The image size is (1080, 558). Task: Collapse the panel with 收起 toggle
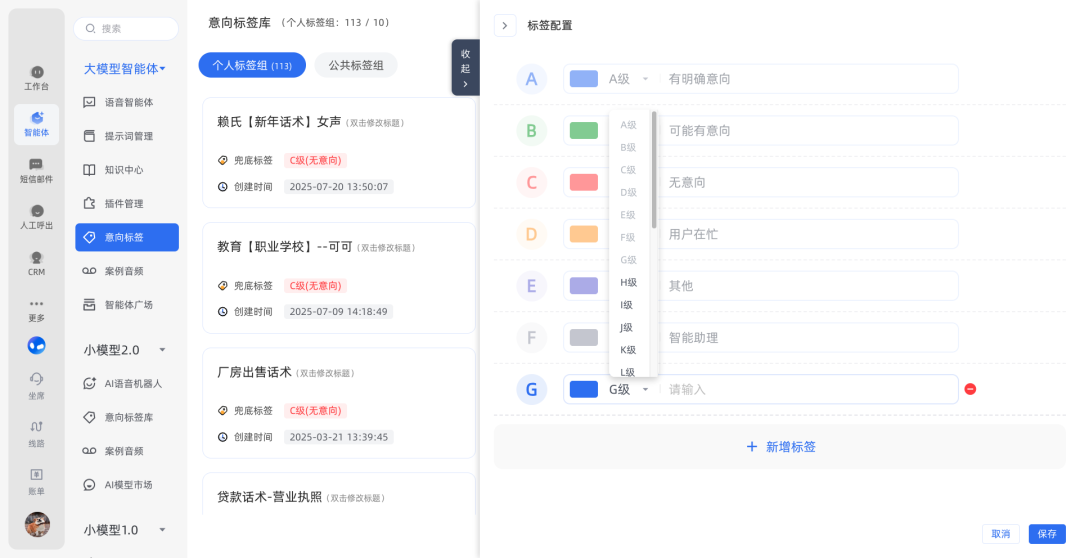click(465, 68)
